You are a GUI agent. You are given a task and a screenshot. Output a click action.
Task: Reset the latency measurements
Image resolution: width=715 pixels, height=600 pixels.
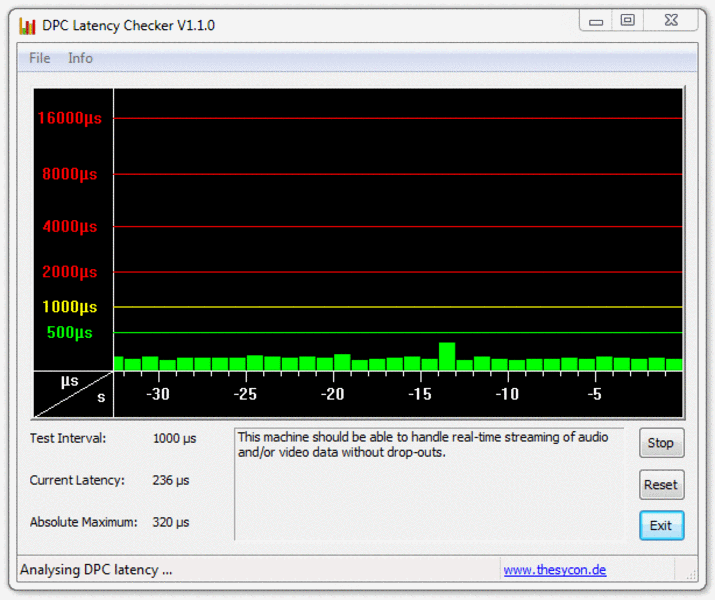tap(660, 485)
